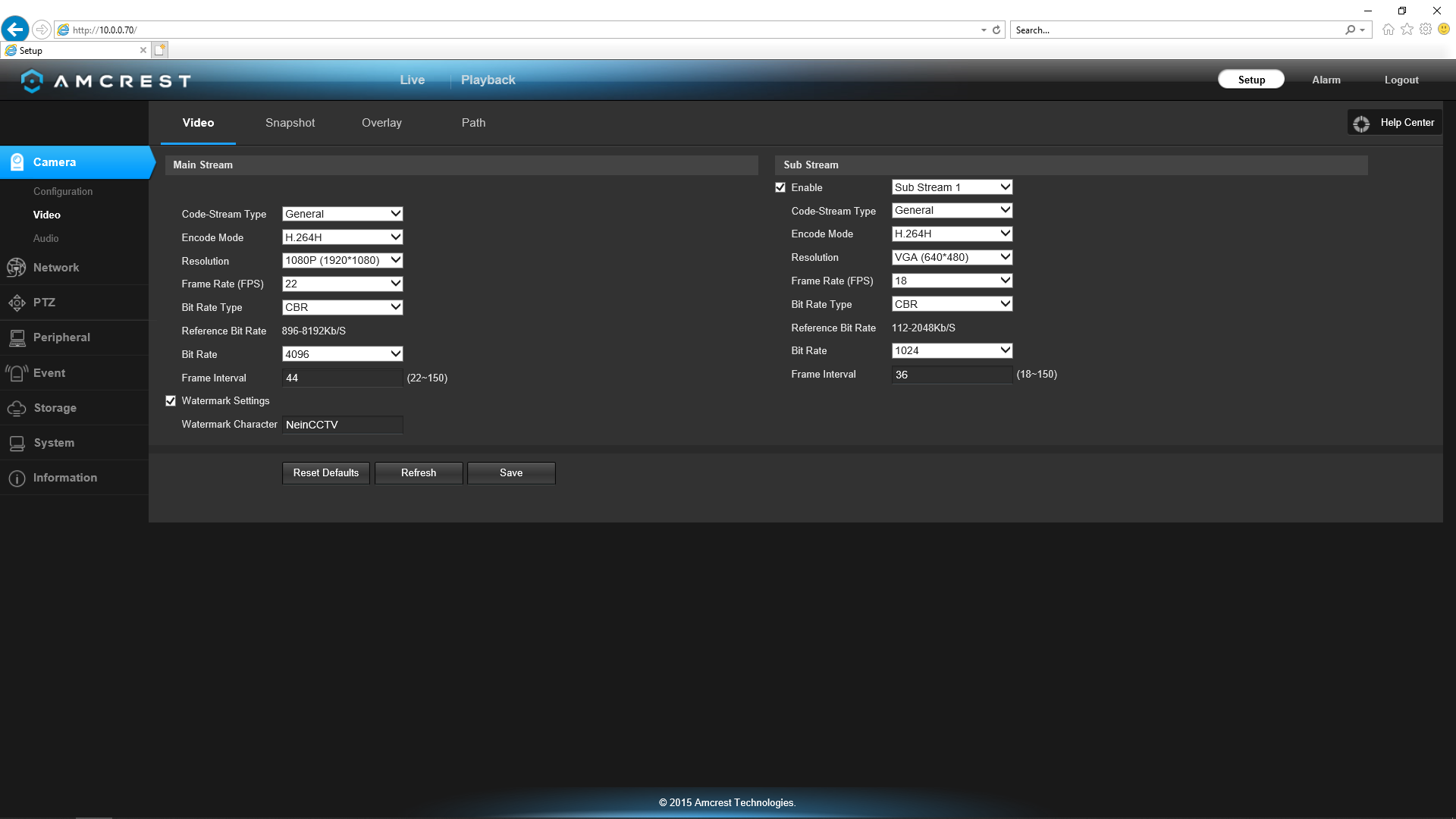Click the System monitor icon
1456x819 pixels.
(17, 443)
